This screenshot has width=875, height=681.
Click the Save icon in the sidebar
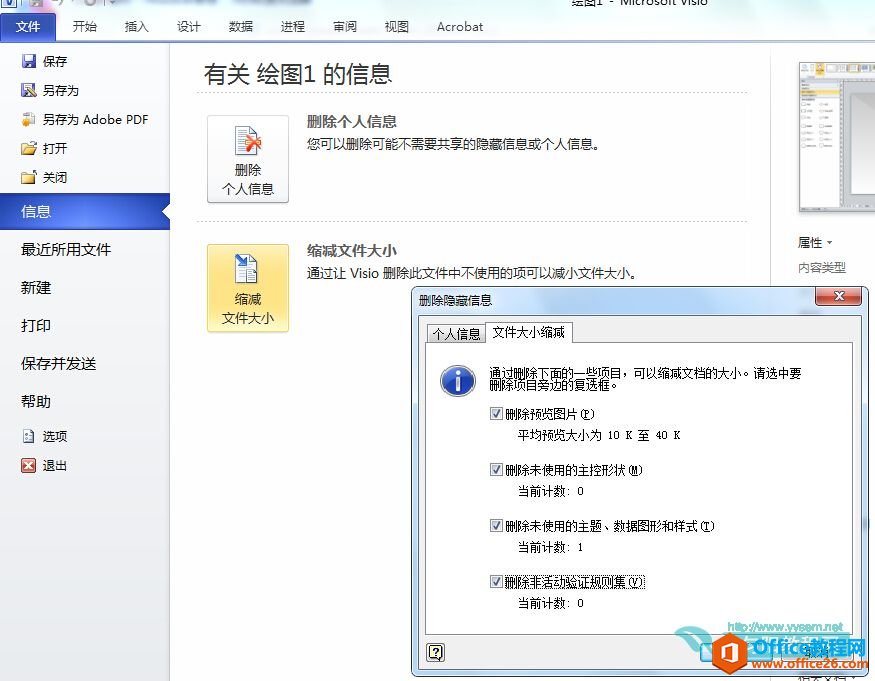coord(28,61)
